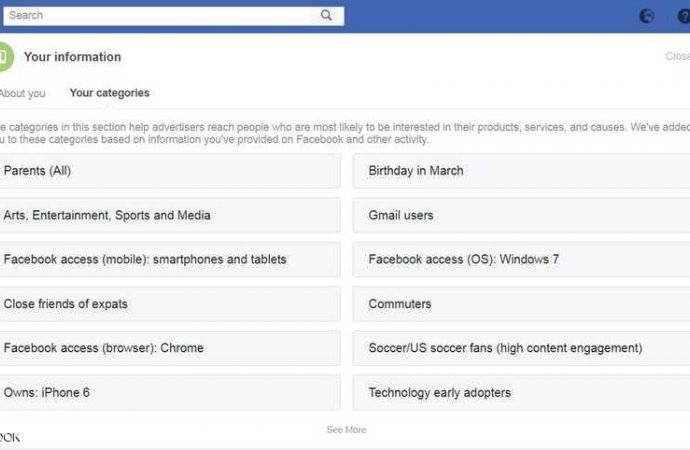Select the Your categories tab

pyautogui.click(x=109, y=93)
